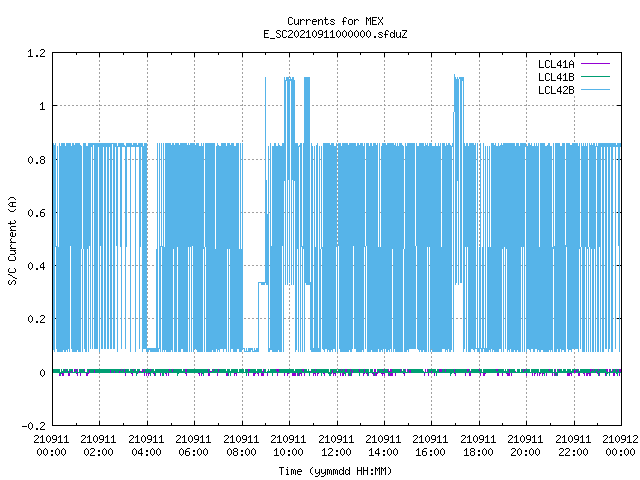Click the y-axis tick value 0
The width and height of the screenshot is (640, 480).
click(42, 373)
